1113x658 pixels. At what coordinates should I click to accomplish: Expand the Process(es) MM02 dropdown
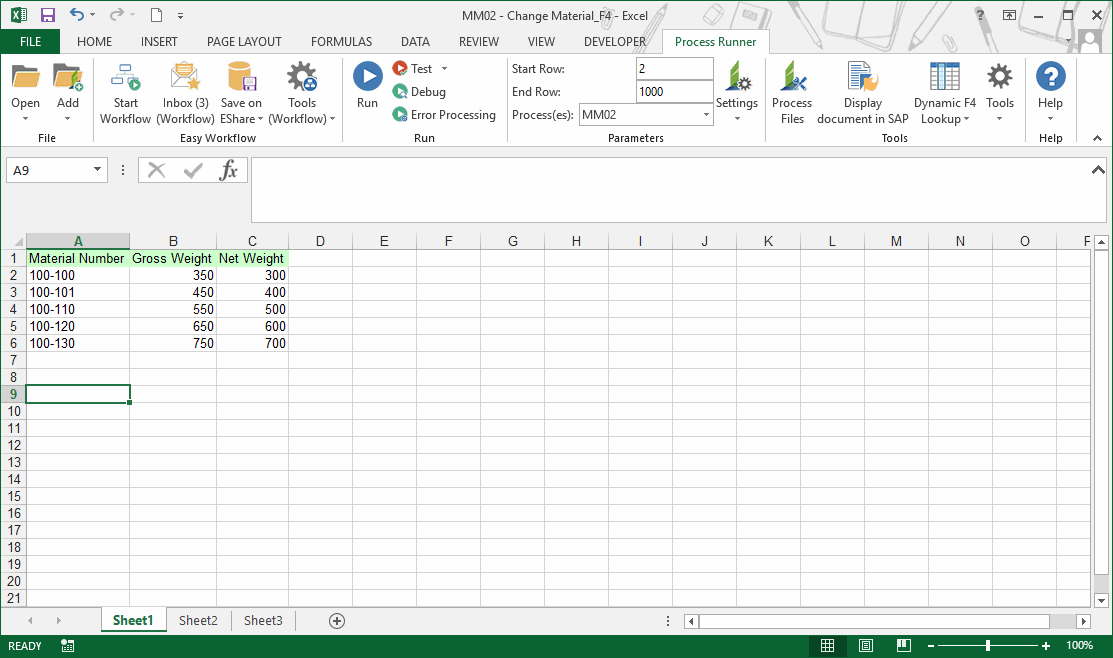pos(706,115)
